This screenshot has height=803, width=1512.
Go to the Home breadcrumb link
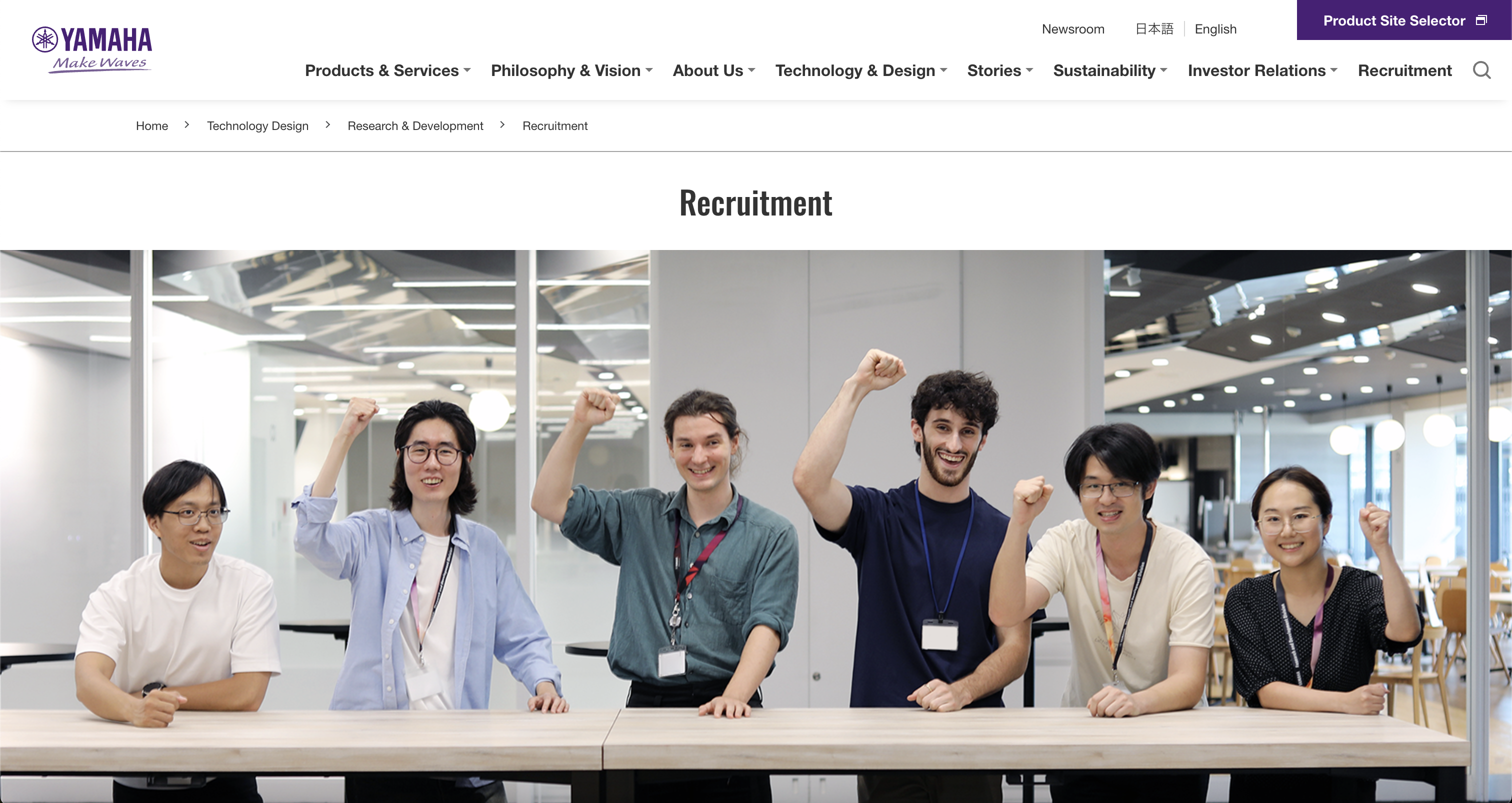[152, 125]
